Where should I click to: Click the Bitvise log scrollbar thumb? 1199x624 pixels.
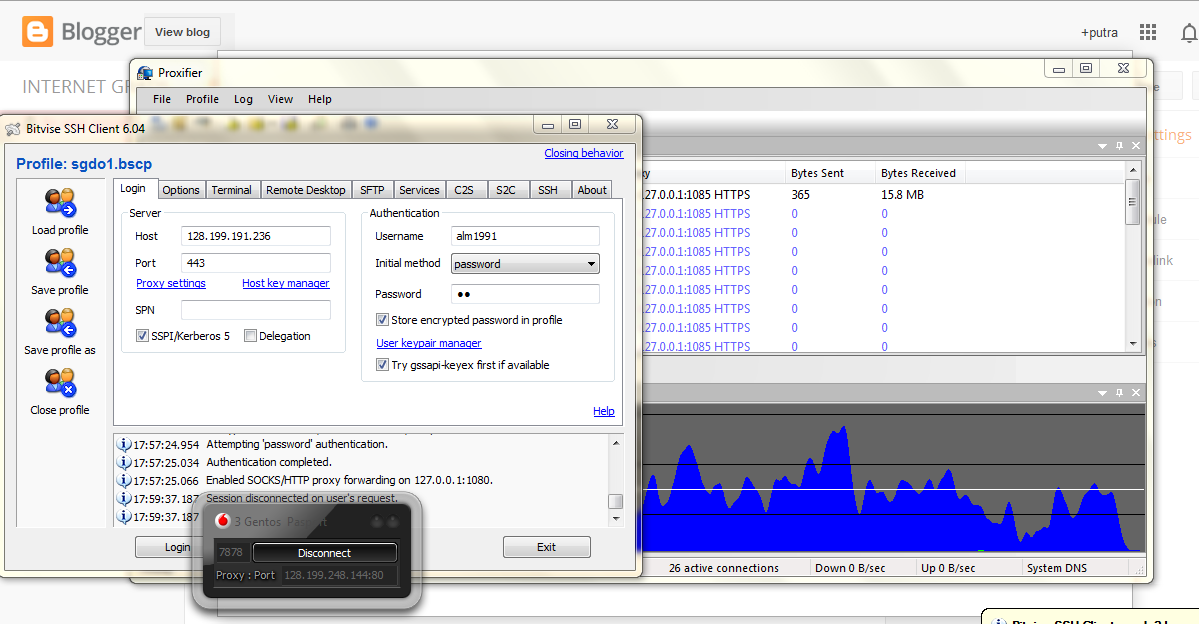(x=616, y=502)
